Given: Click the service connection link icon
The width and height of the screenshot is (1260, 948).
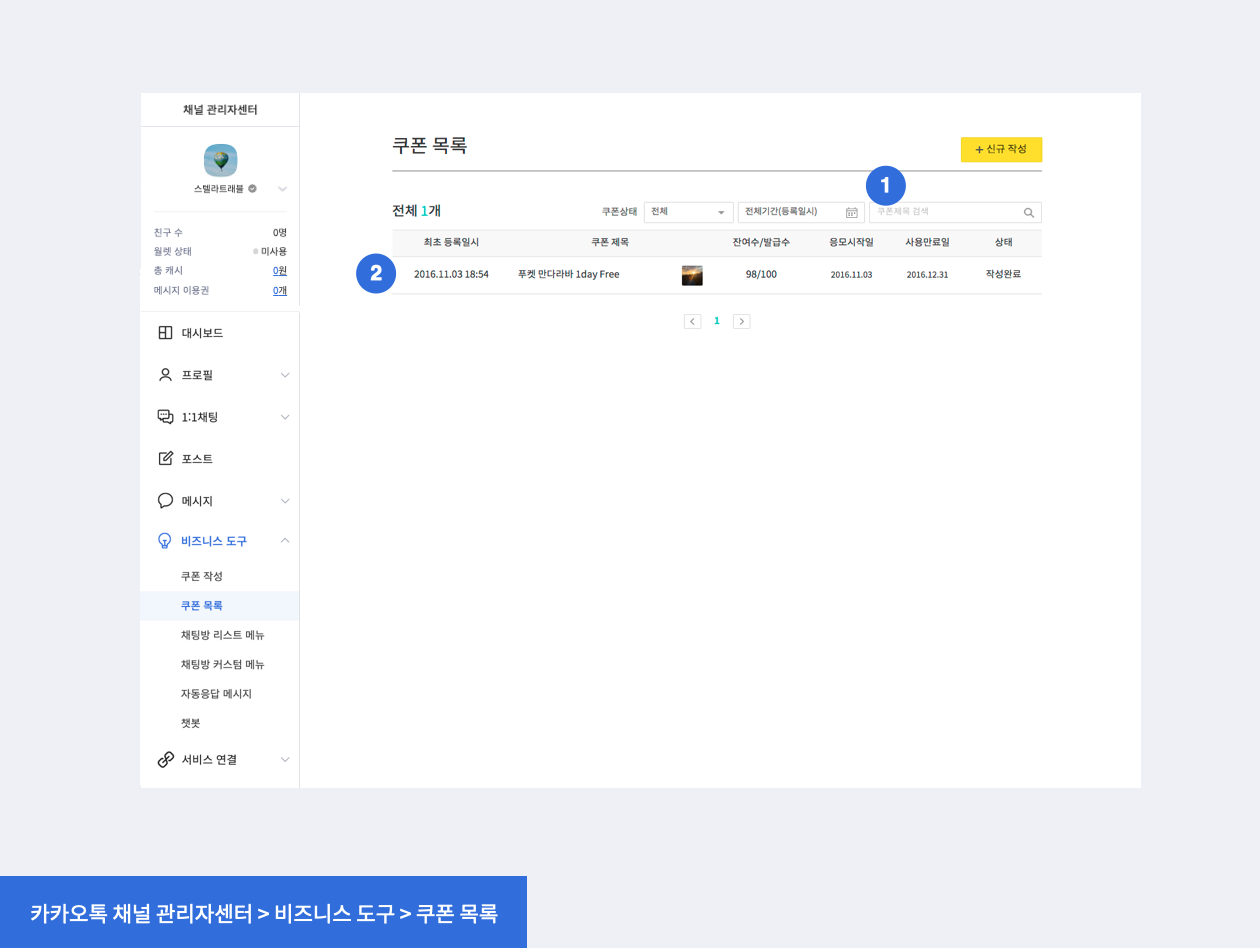Looking at the screenshot, I should [166, 760].
